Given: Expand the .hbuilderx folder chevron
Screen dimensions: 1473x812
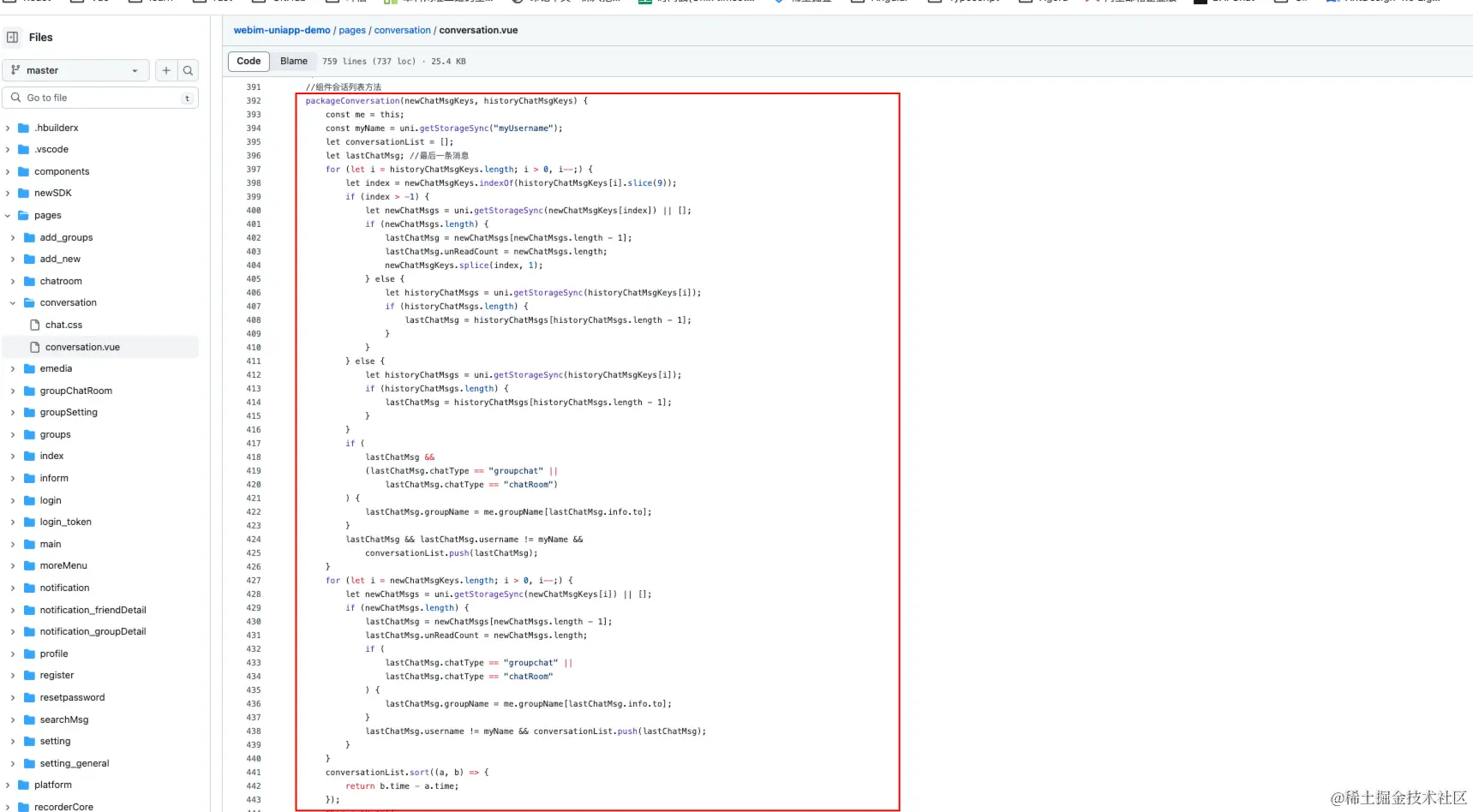Looking at the screenshot, I should (x=8, y=128).
